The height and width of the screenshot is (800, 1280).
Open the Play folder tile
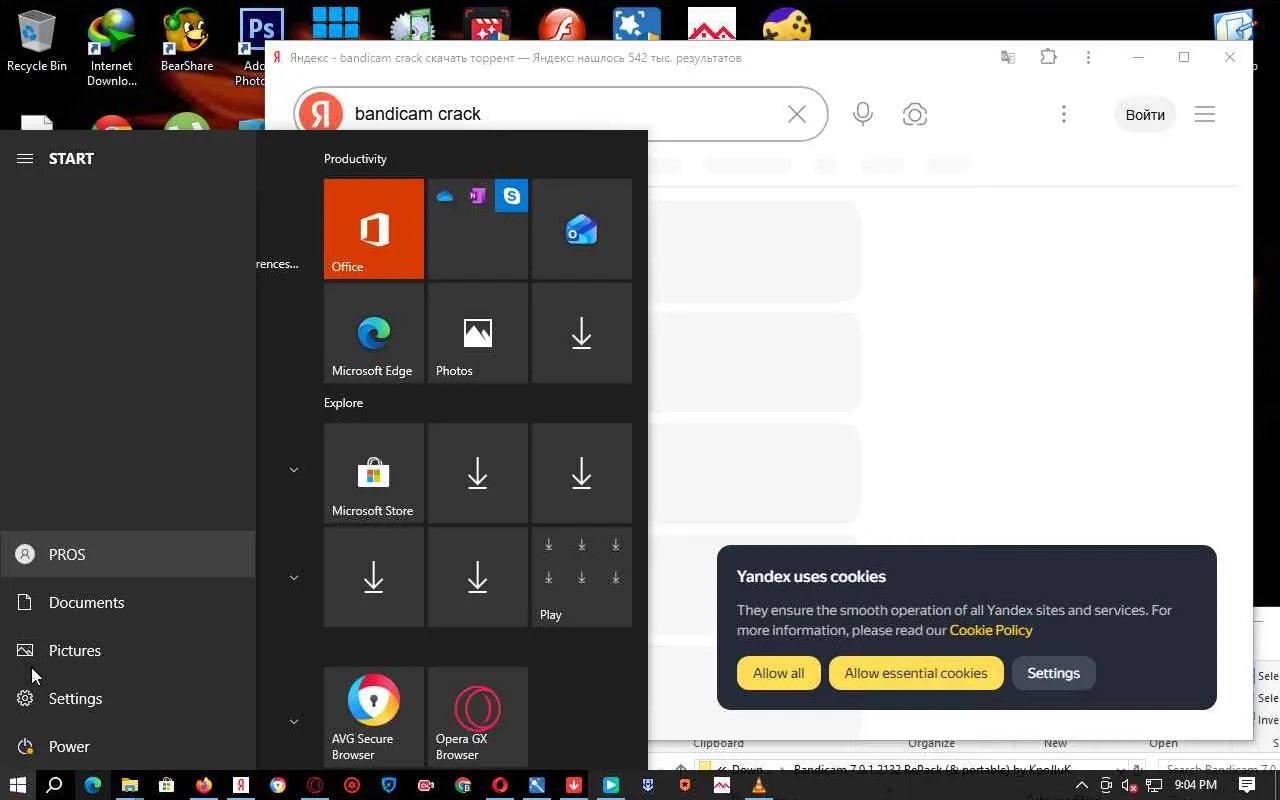pyautogui.click(x=582, y=577)
